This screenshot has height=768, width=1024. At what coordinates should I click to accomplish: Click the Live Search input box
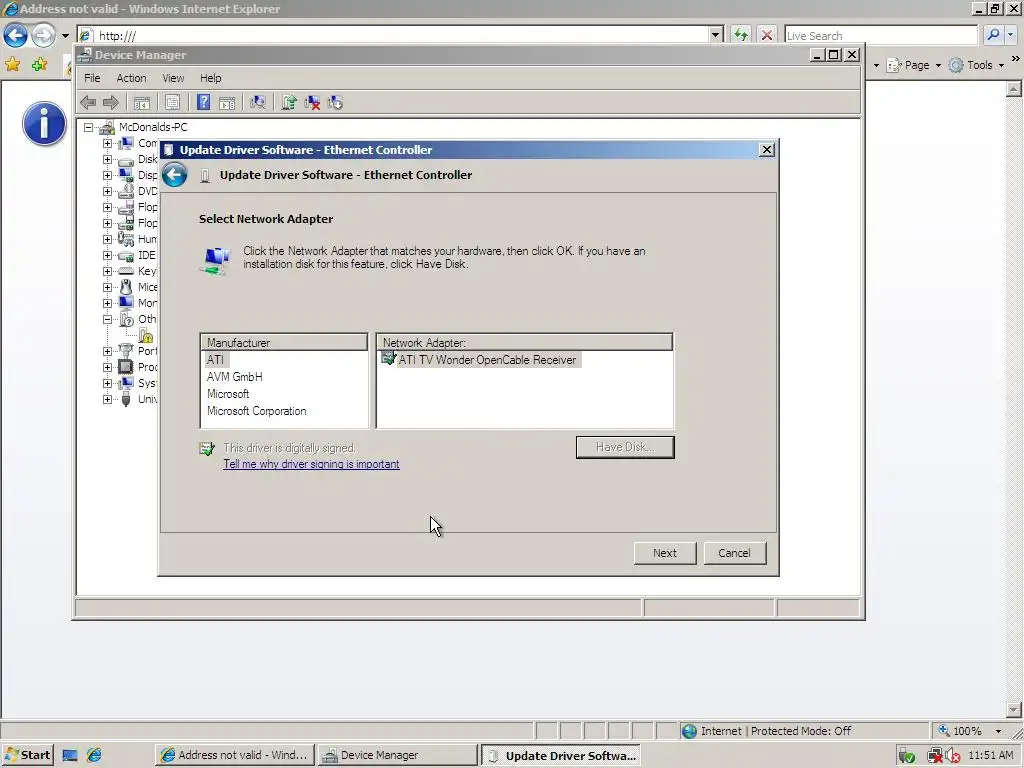880,35
